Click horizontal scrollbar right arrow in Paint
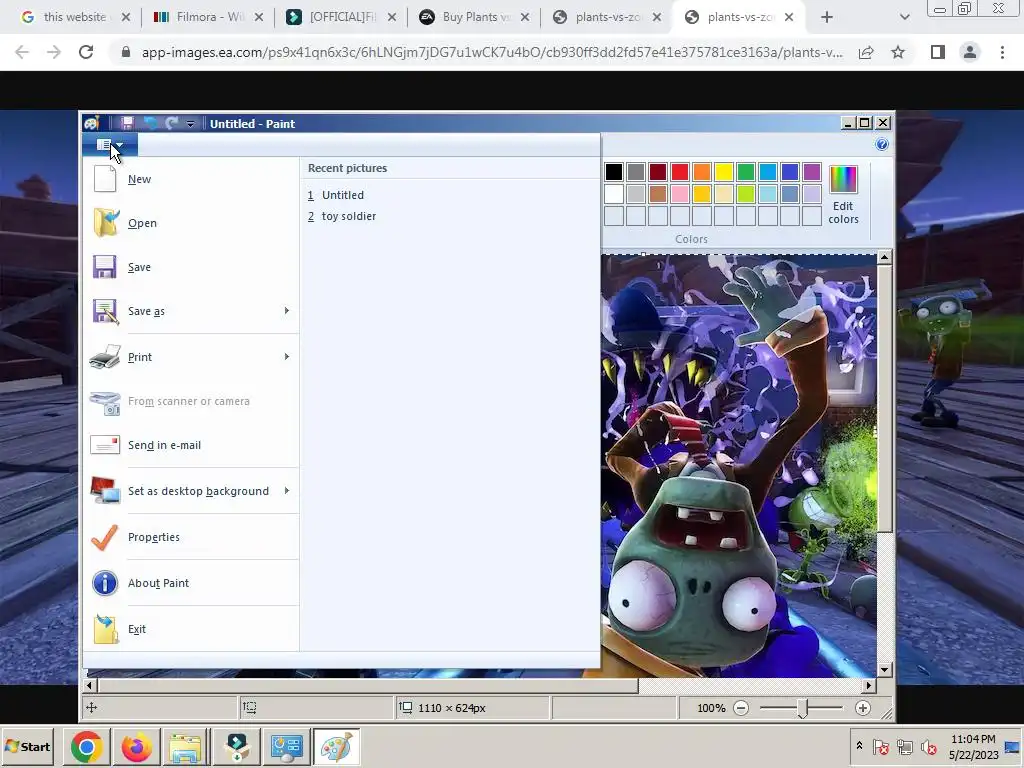The height and width of the screenshot is (768, 1024). click(x=869, y=685)
